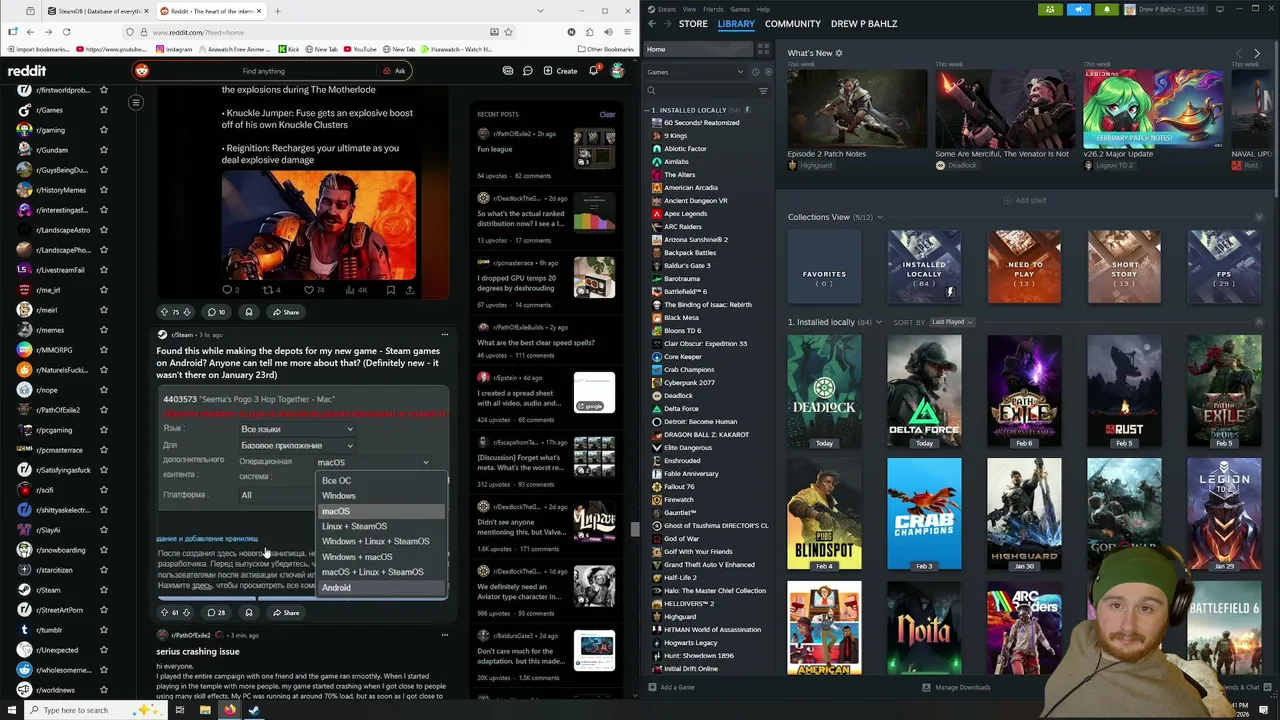Collapse the Collections View shelf chevron
Viewport: 1280px width, 720px height.
tap(1259, 217)
